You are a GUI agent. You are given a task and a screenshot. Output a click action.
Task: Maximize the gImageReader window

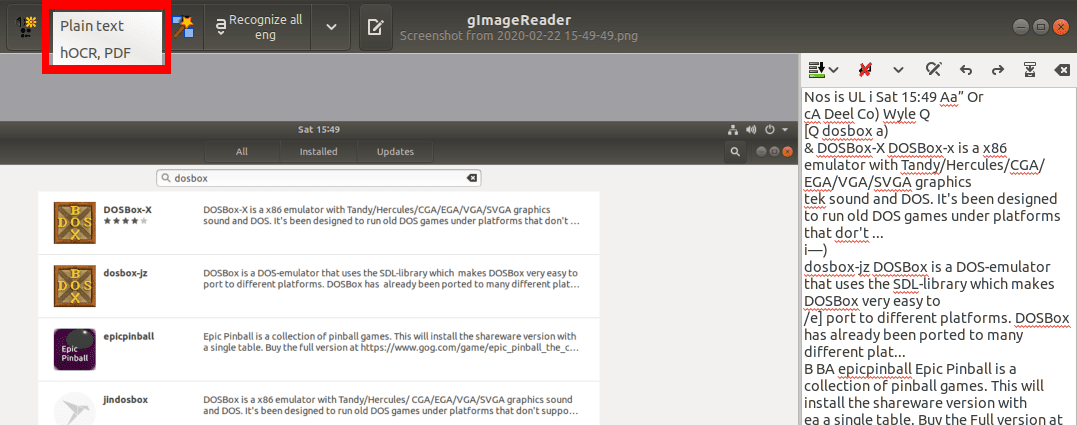click(x=1040, y=26)
